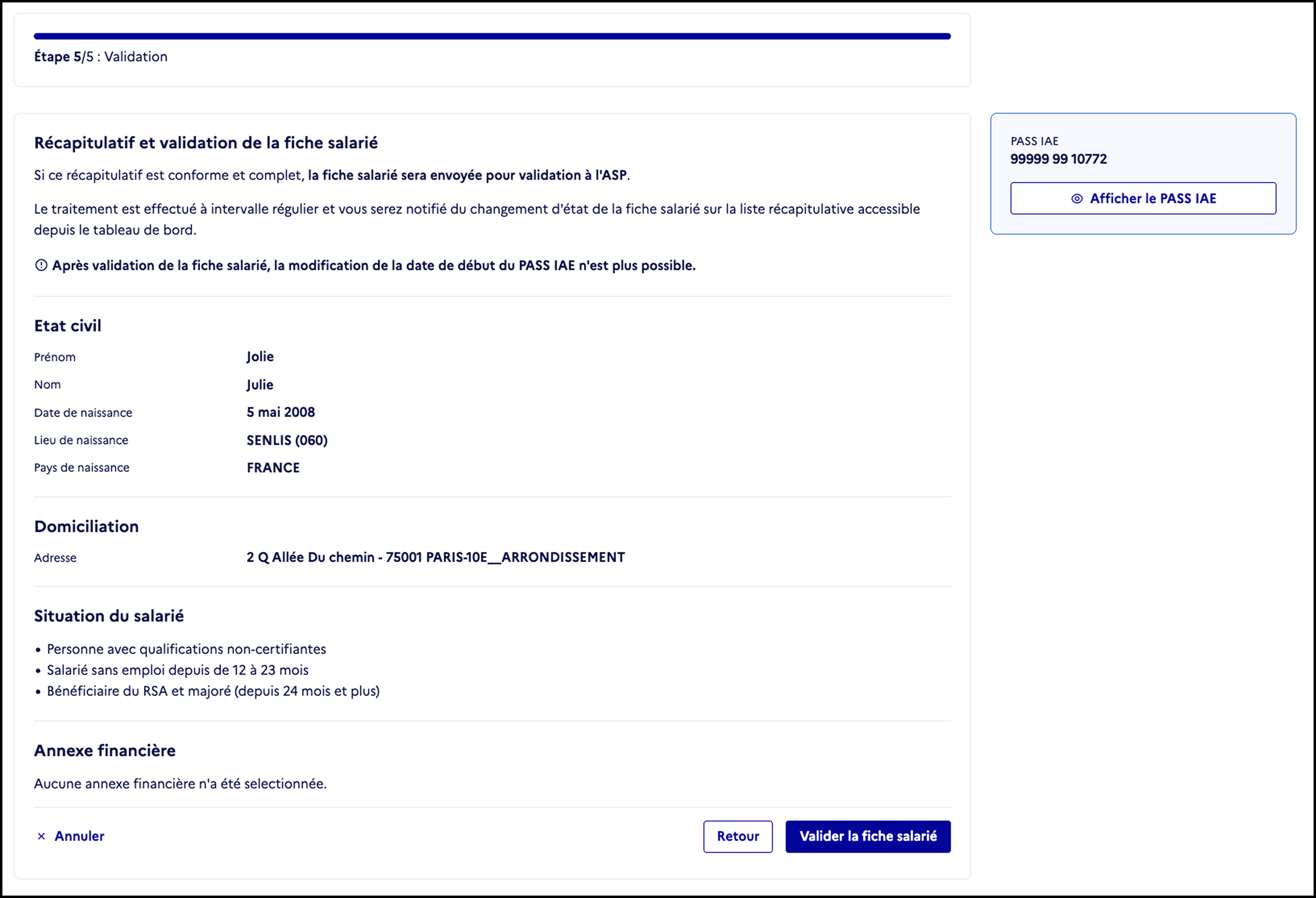
Task: Click the eye icon in Afficher le PASS IAE
Action: (x=1077, y=199)
